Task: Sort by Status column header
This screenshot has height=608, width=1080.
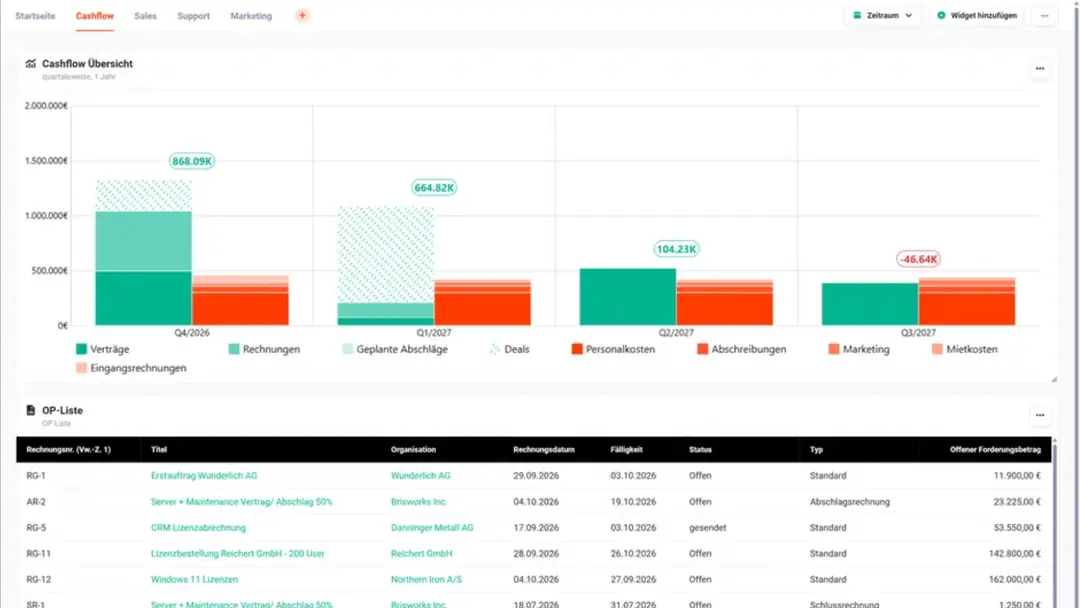Action: [x=700, y=450]
